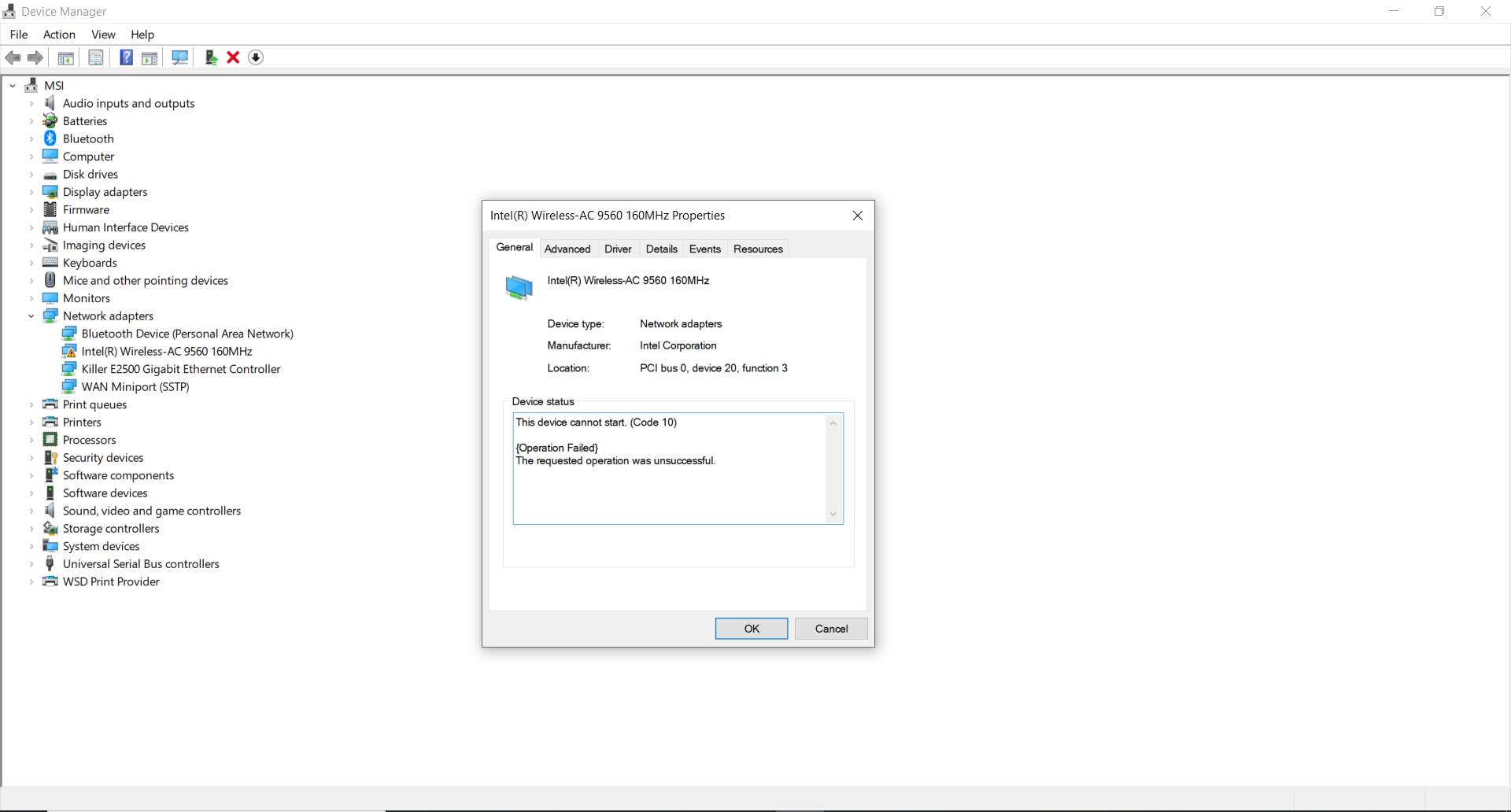The image size is (1511, 812).
Task: Click the Bluetooth category icon
Action: click(50, 138)
